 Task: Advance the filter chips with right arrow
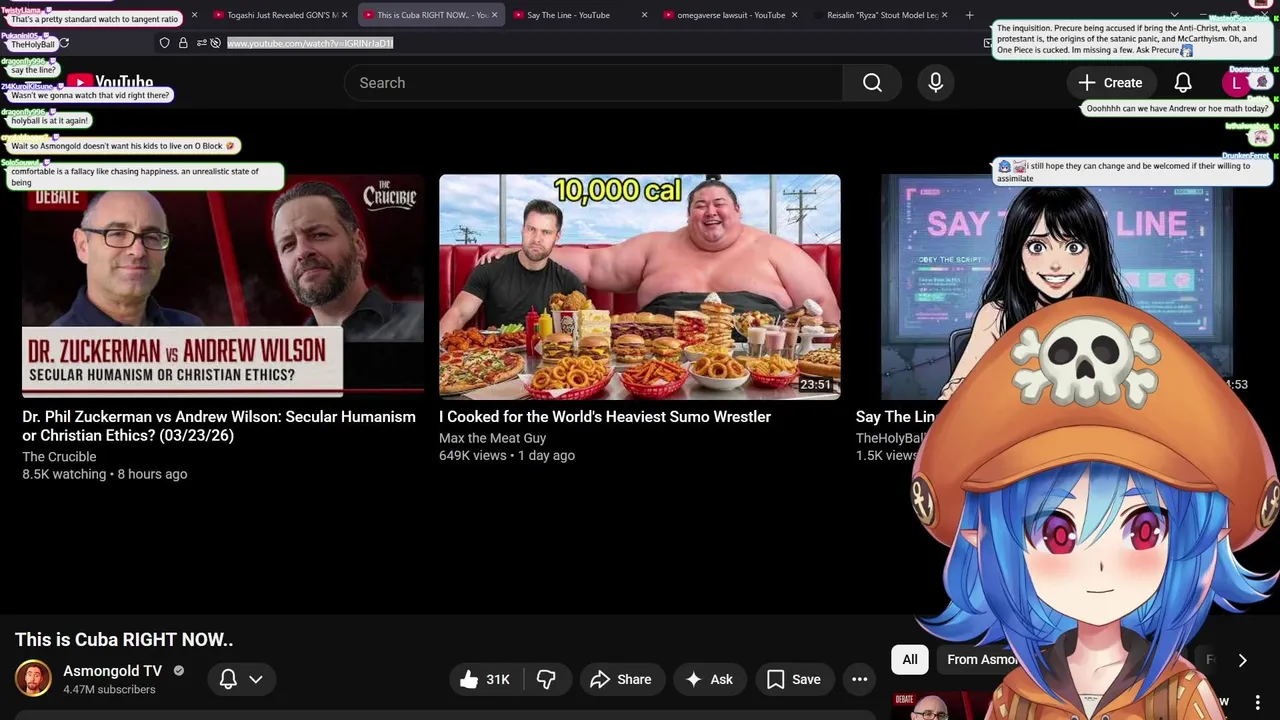tap(1242, 660)
